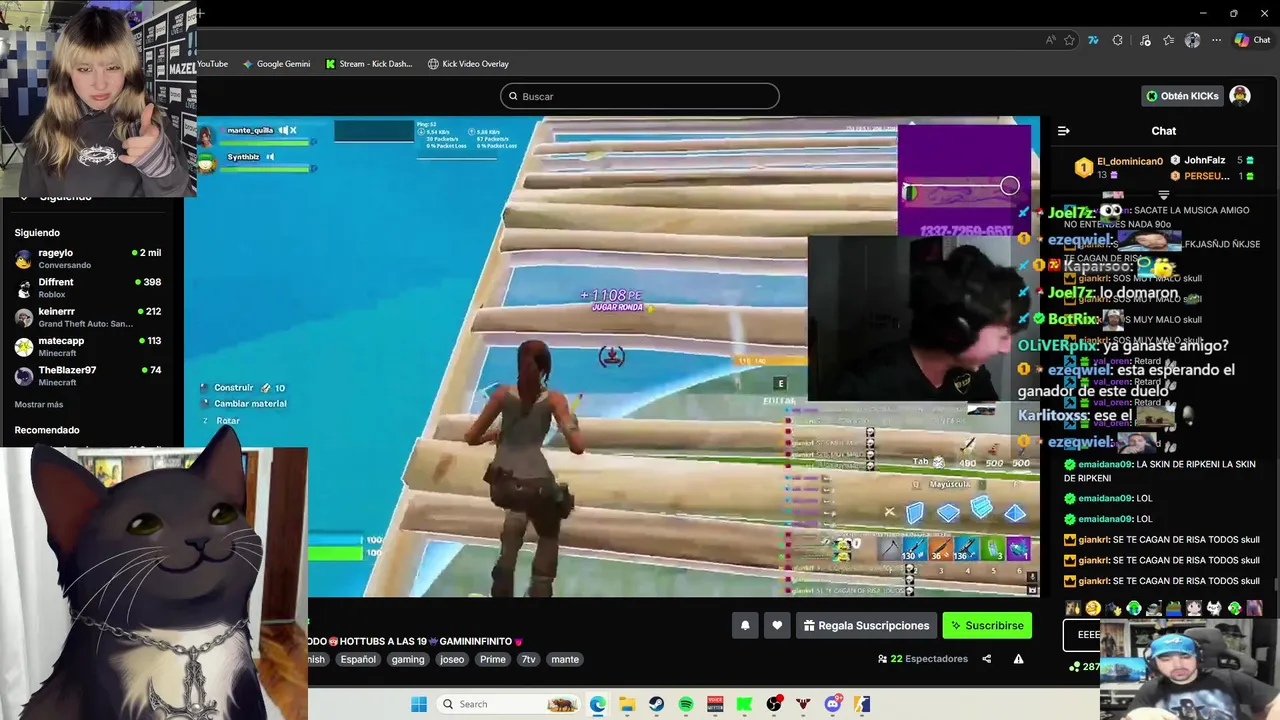Screen dimensions: 1280x720
Task: Open the YouTube bookmark
Action: 212,64
